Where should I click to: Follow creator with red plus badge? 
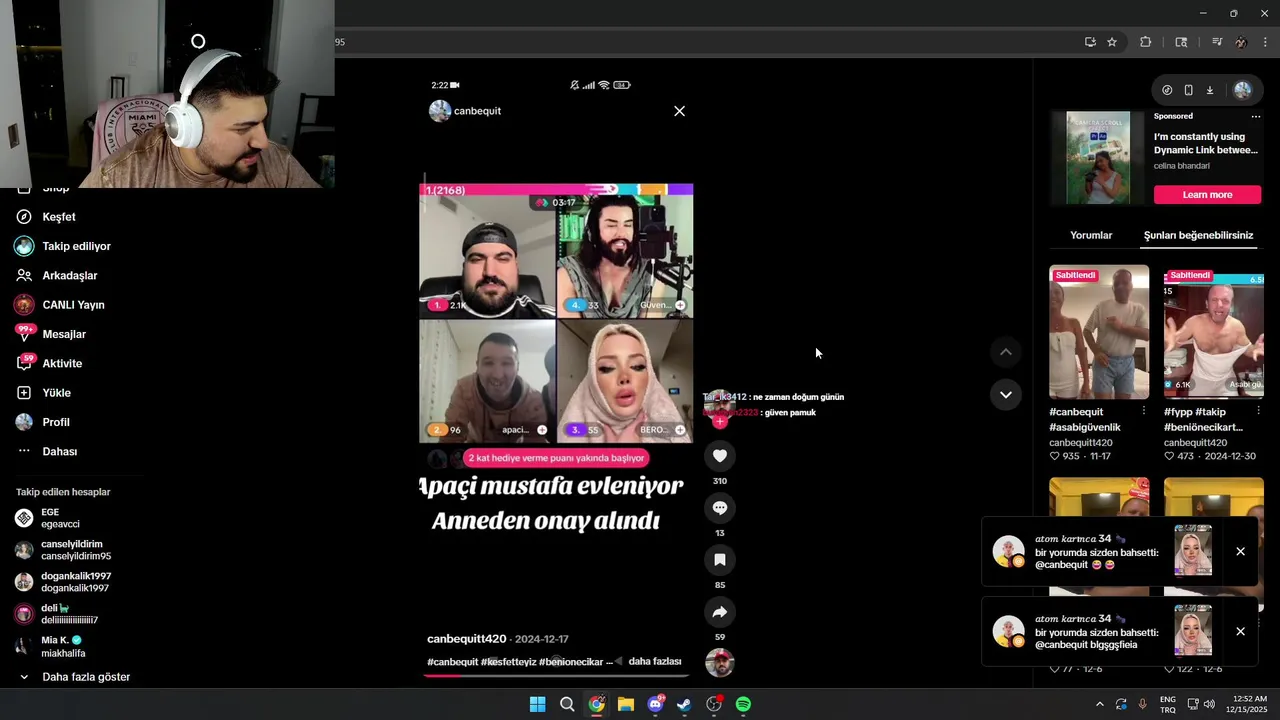(719, 421)
